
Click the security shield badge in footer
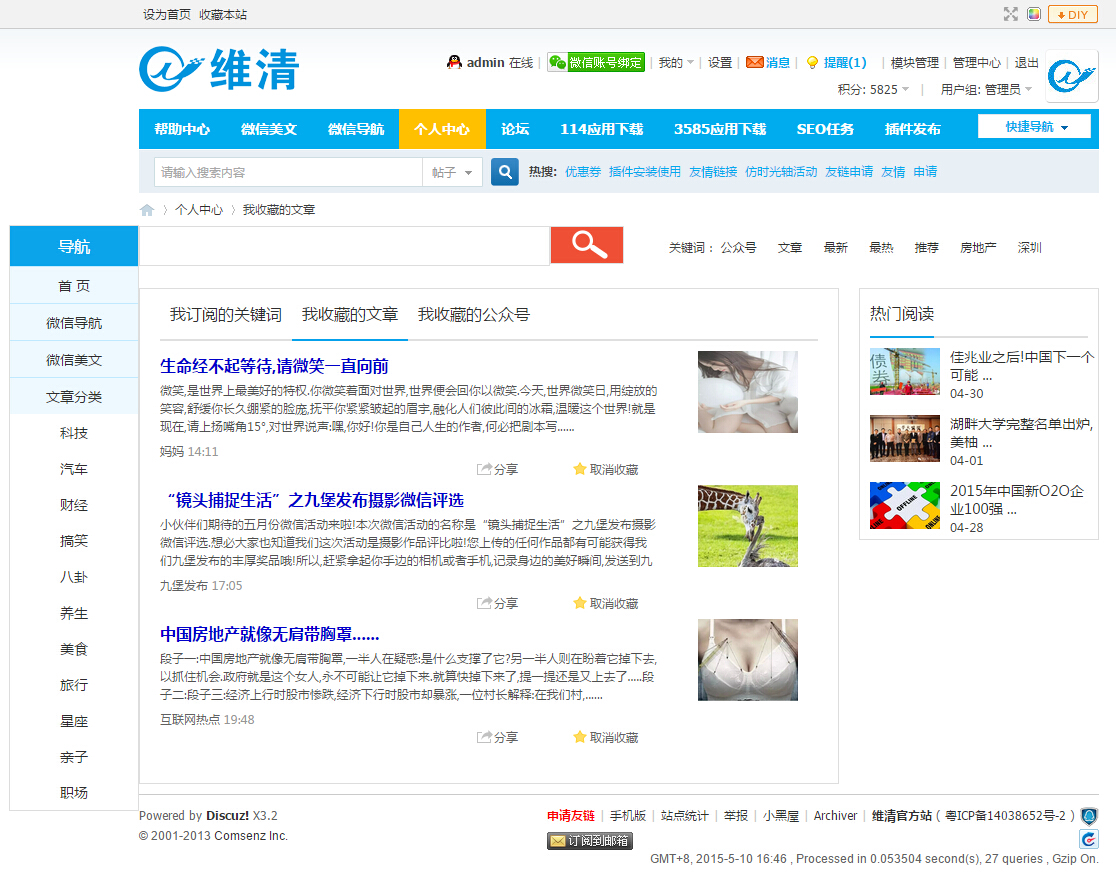click(1089, 816)
